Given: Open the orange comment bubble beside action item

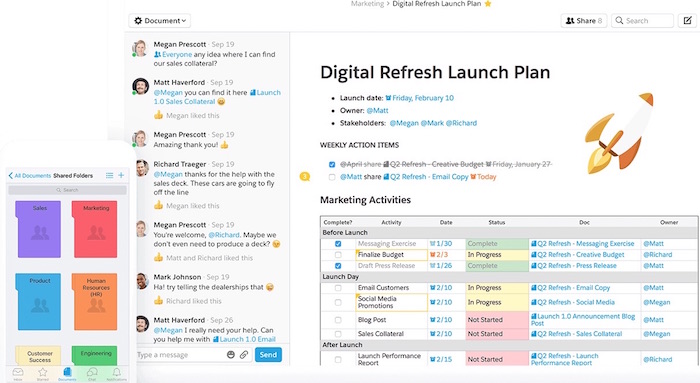Looking at the screenshot, I should (304, 177).
